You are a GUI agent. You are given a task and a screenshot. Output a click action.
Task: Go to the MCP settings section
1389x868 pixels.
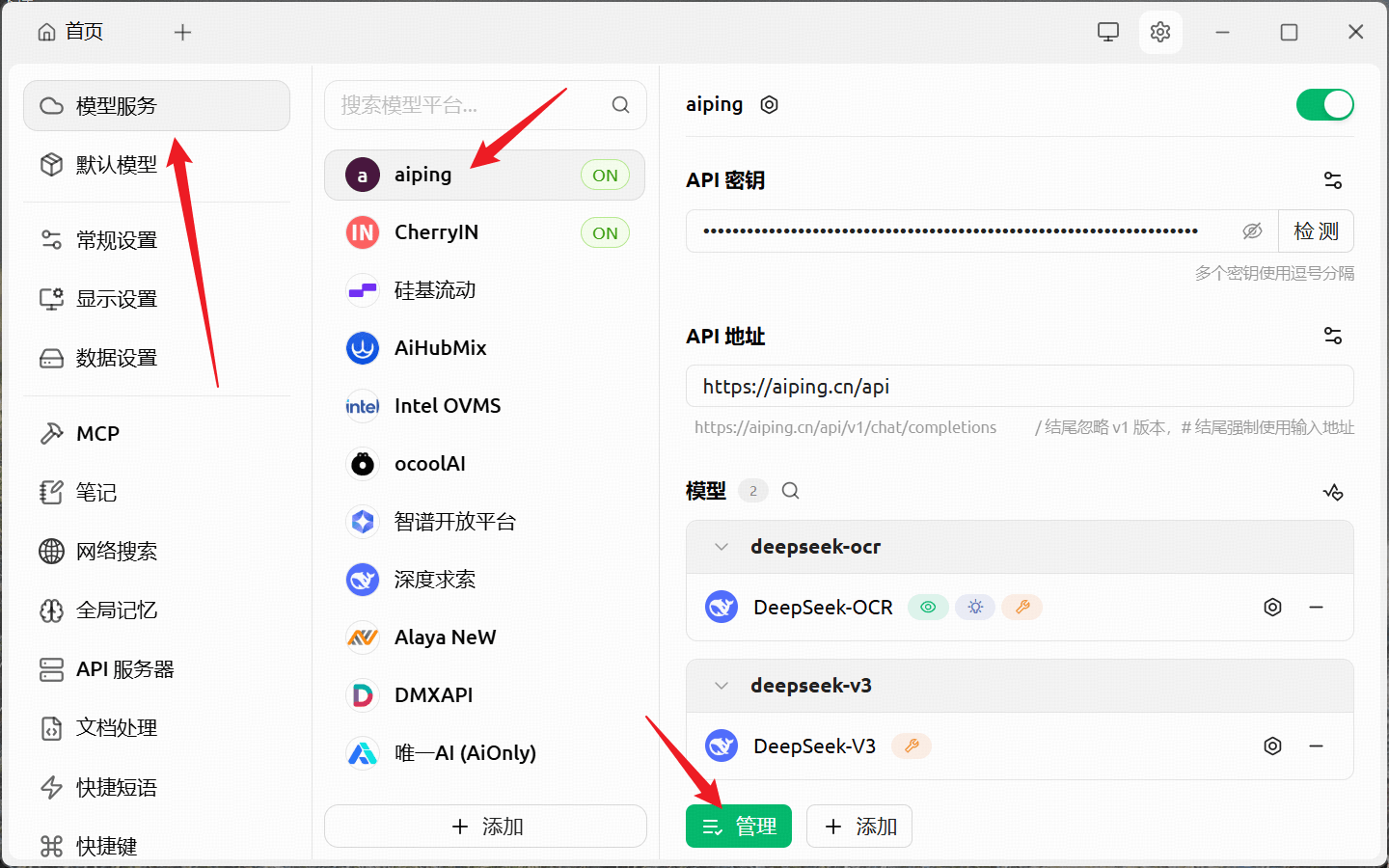[97, 434]
